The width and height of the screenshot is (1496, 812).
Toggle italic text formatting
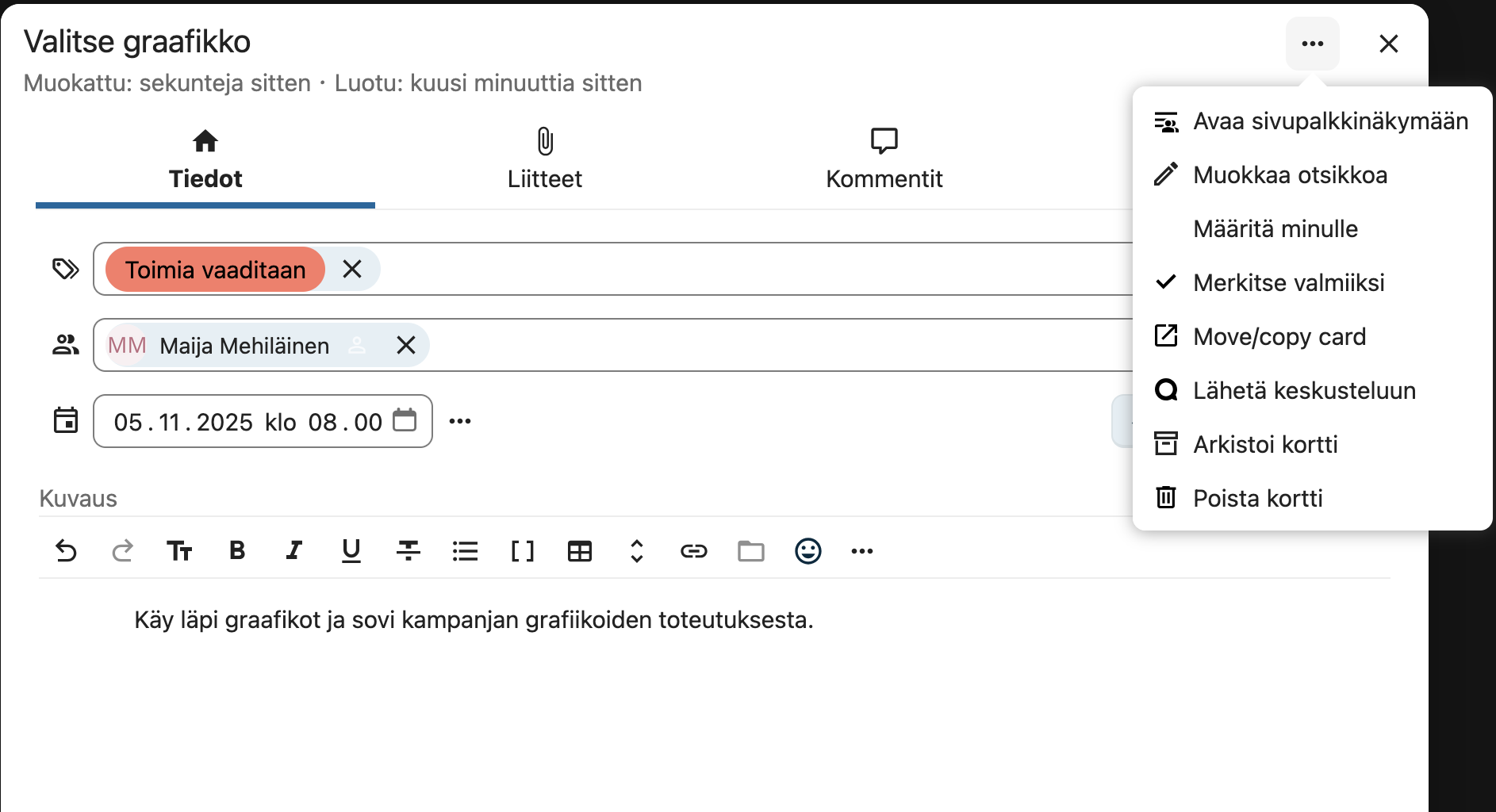click(x=293, y=551)
